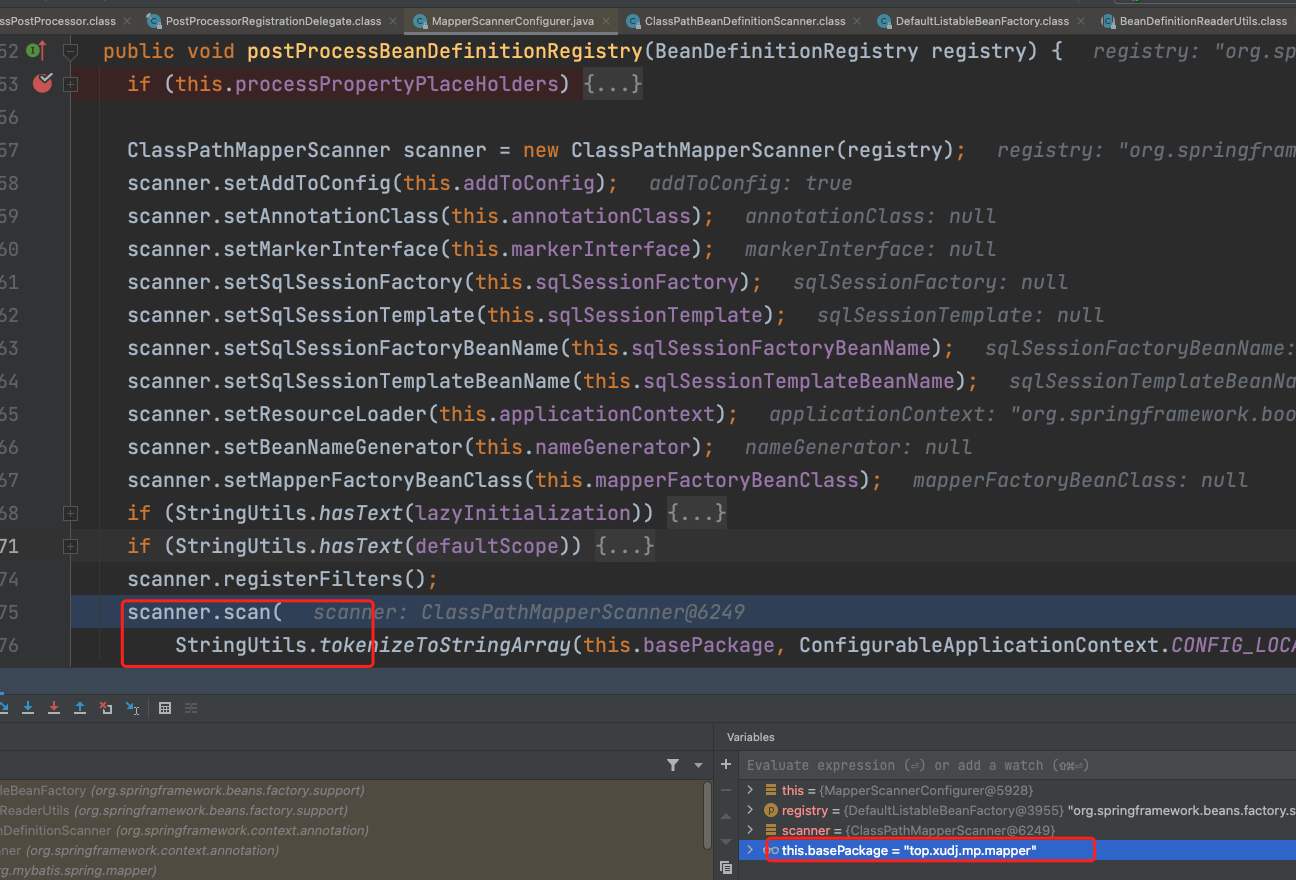The image size is (1296, 880).
Task: Expand the scanner ClassPathMapperScanner variable node
Action: 750,830
